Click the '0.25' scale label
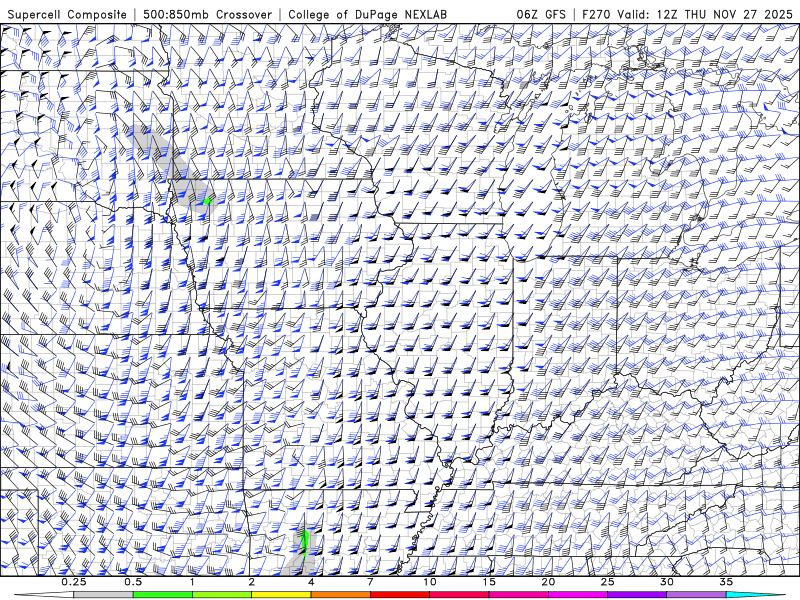The width and height of the screenshot is (800, 600). tap(74, 582)
